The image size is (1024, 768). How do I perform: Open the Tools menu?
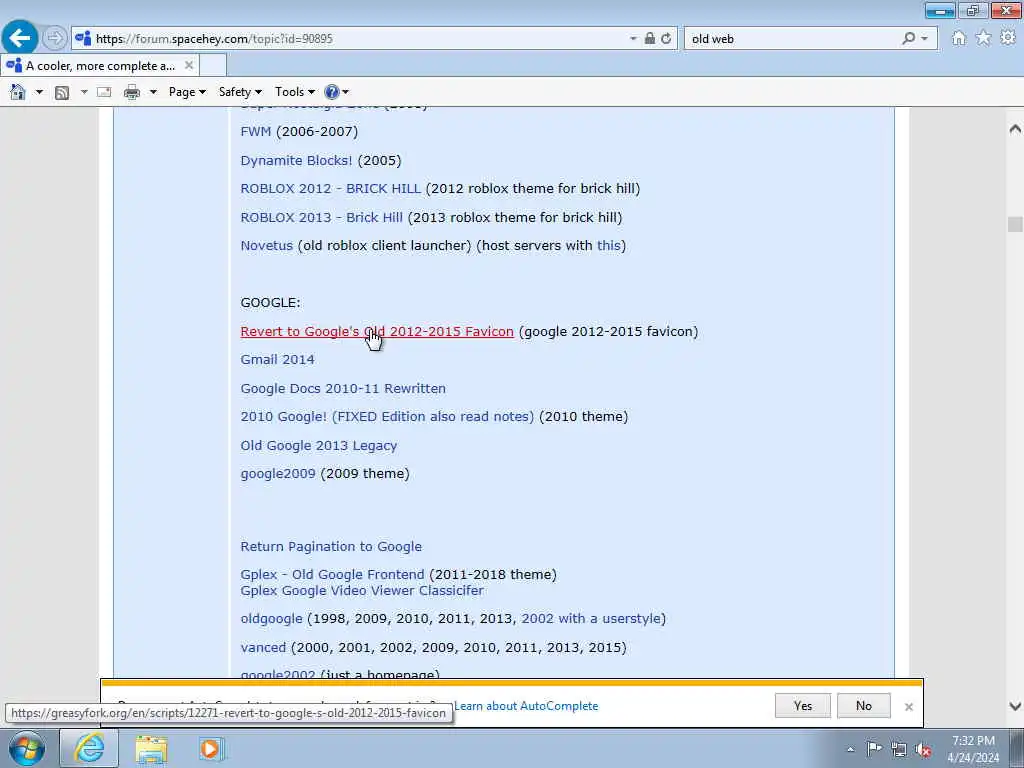[295, 92]
